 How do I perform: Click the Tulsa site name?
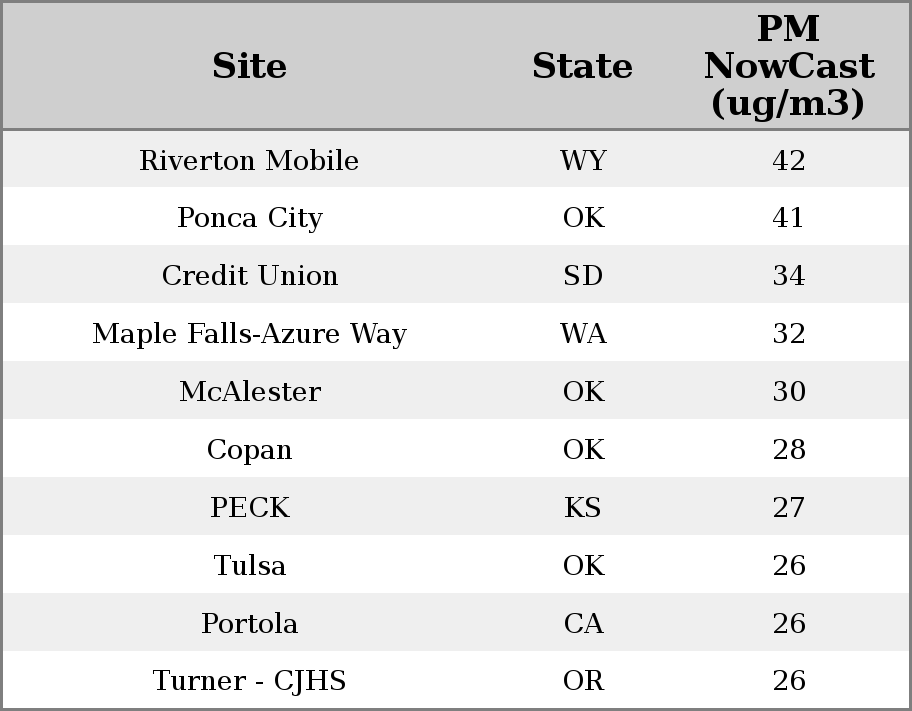coord(249,566)
